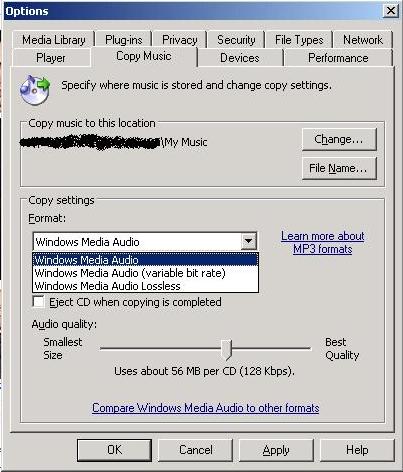Click the Apply button
The height and width of the screenshot is (472, 403).
276,450
